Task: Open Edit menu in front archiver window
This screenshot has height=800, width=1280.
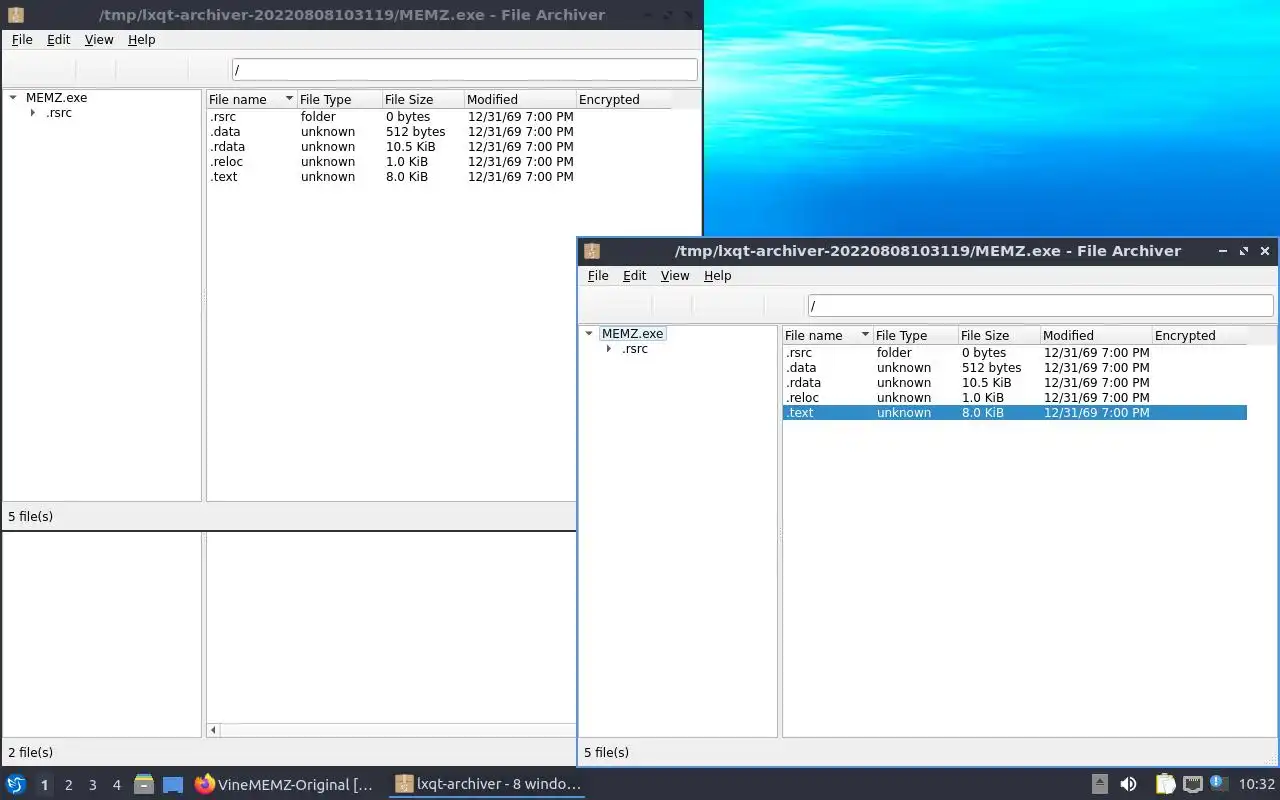Action: pos(634,276)
